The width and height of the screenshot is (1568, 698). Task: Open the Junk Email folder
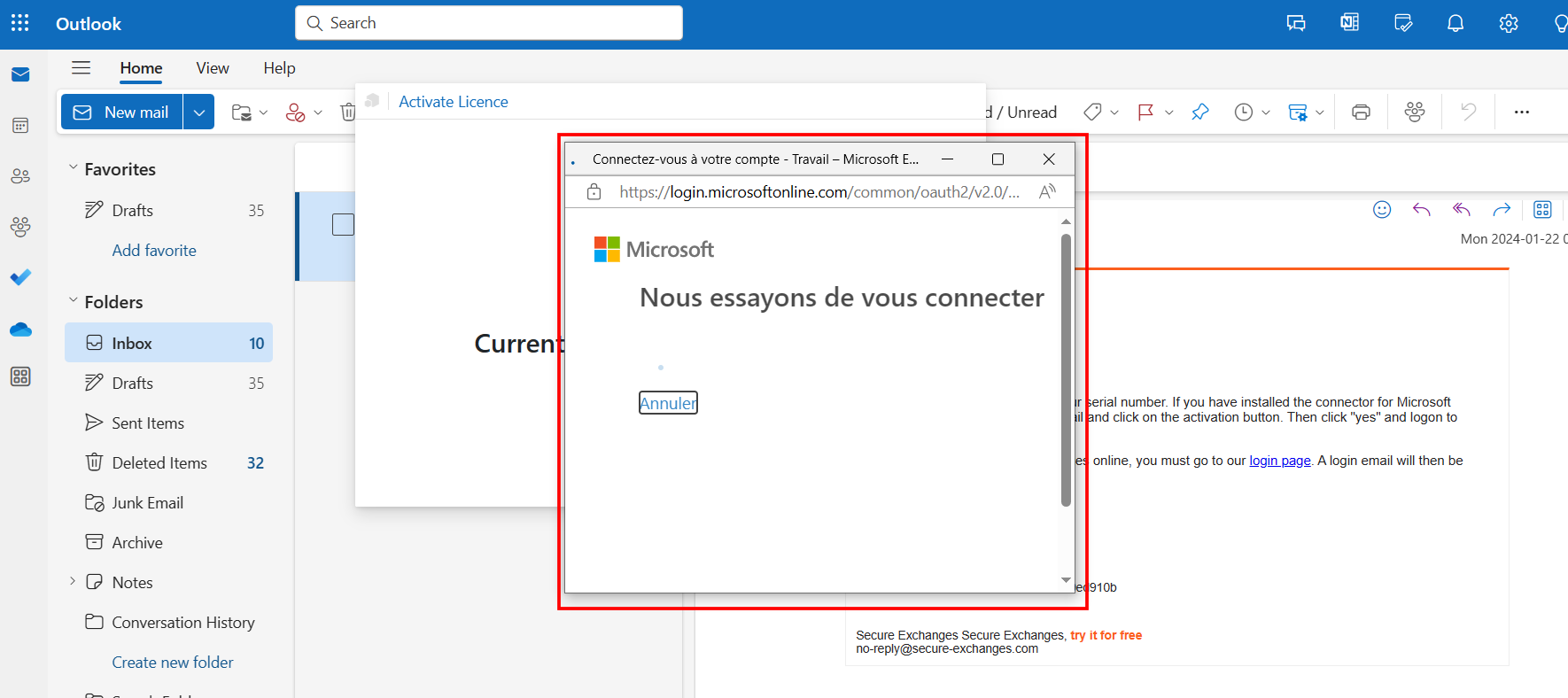pyautogui.click(x=168, y=502)
